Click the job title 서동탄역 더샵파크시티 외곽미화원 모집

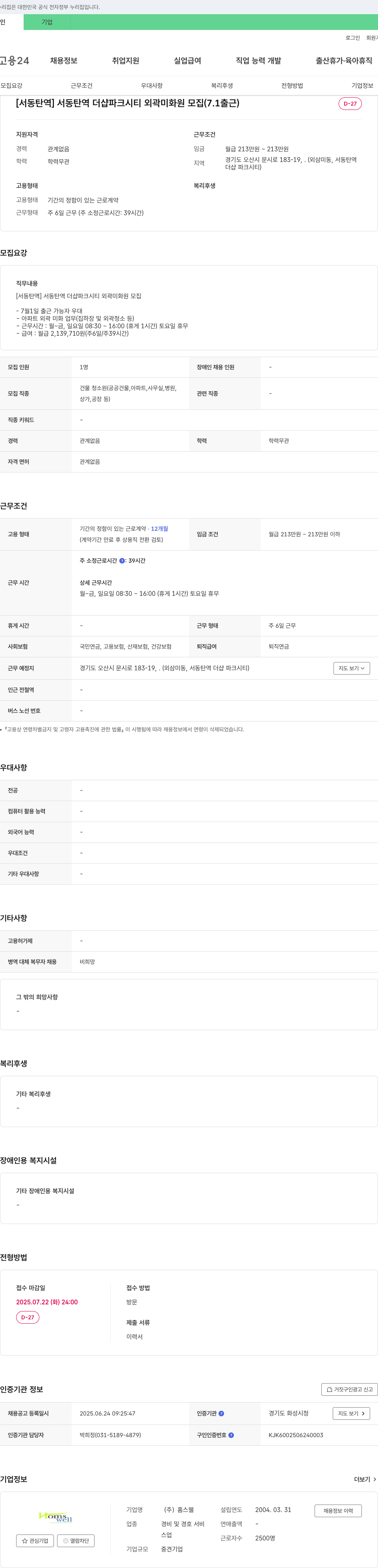[x=128, y=104]
